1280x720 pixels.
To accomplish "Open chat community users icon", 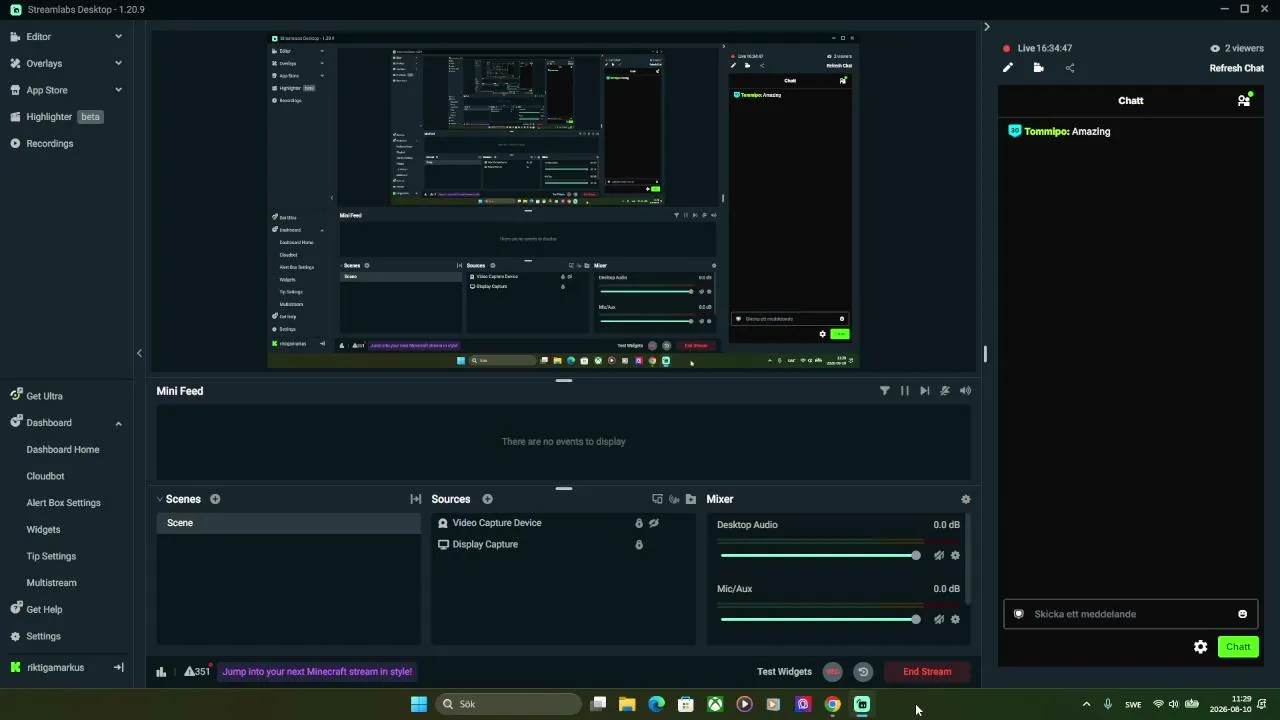I will point(1244,100).
